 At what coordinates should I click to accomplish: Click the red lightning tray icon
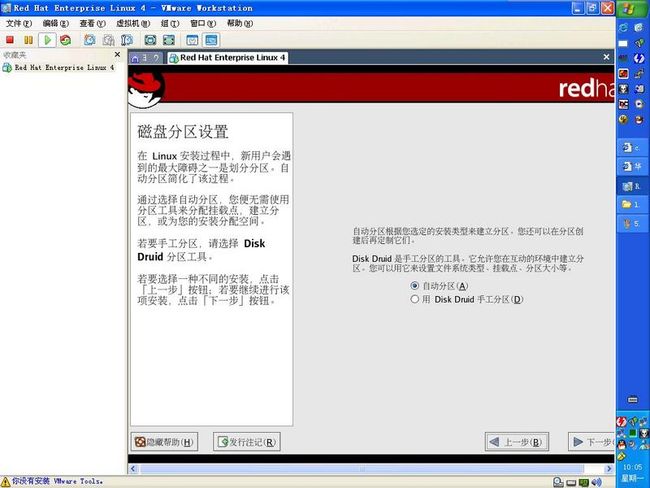(x=621, y=422)
